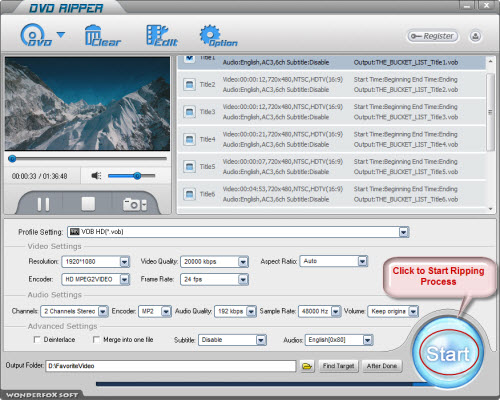Mute the preview speaker icon
The height and width of the screenshot is (400, 500).
(x=96, y=175)
